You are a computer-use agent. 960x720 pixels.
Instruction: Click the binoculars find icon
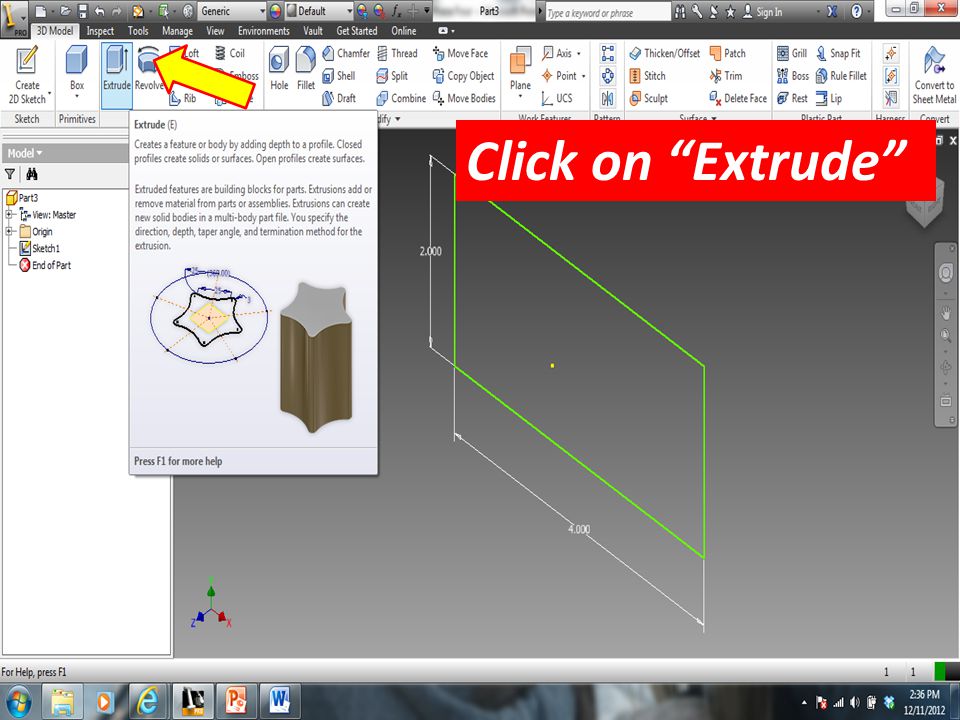coord(32,174)
